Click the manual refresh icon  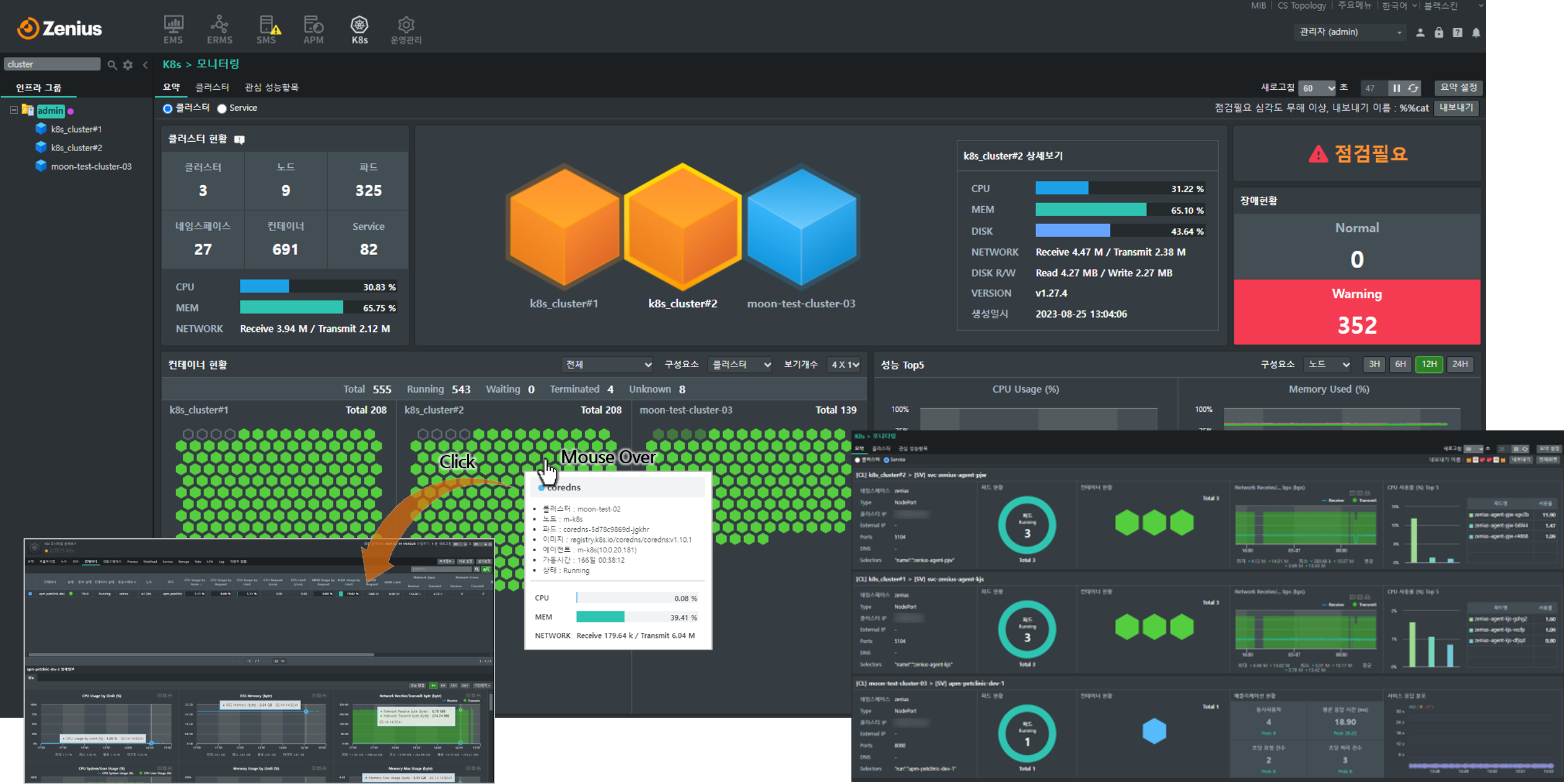(1413, 88)
